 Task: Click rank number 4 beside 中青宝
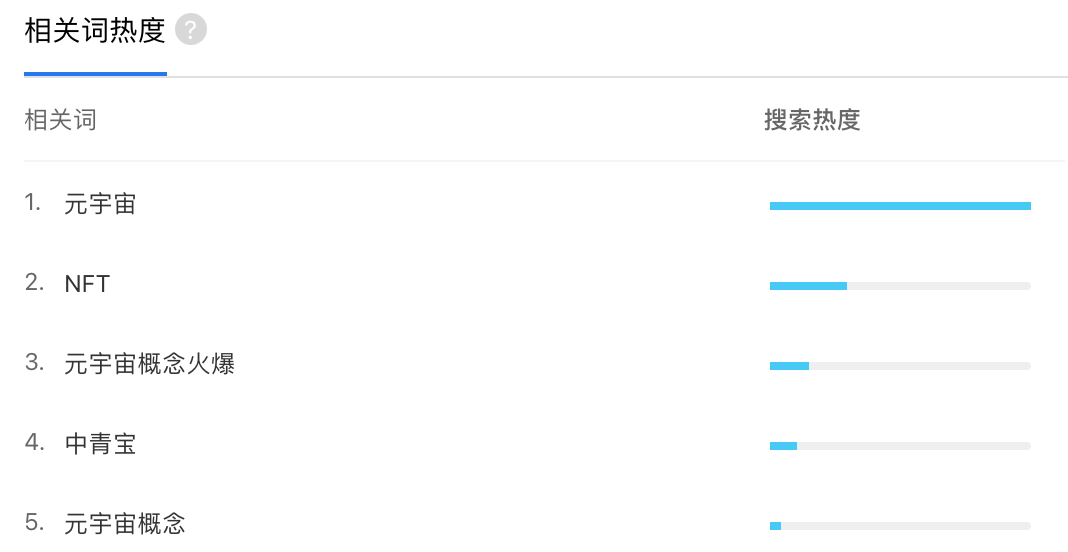tap(34, 443)
